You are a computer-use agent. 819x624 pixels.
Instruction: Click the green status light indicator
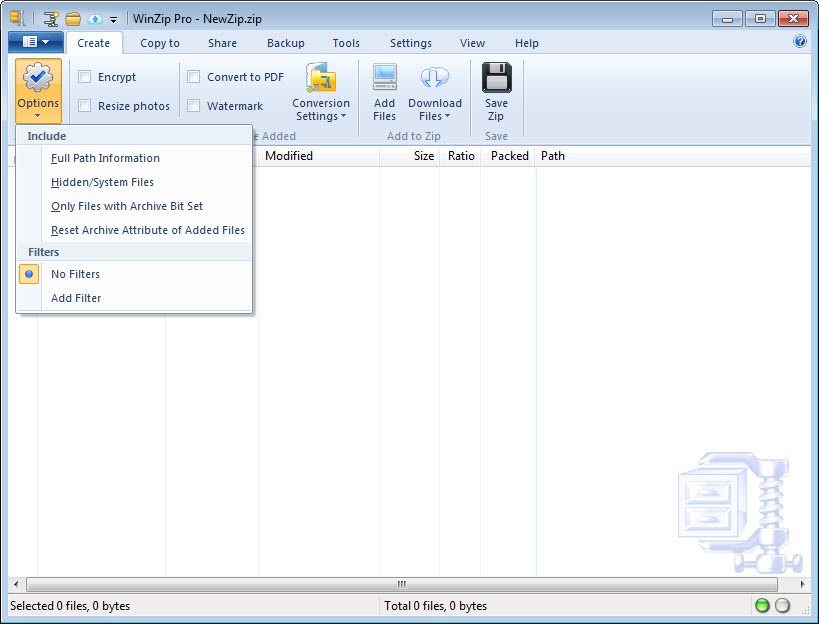[762, 605]
